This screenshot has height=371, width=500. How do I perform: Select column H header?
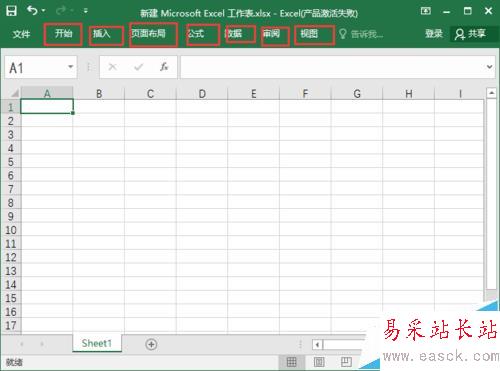(x=409, y=93)
